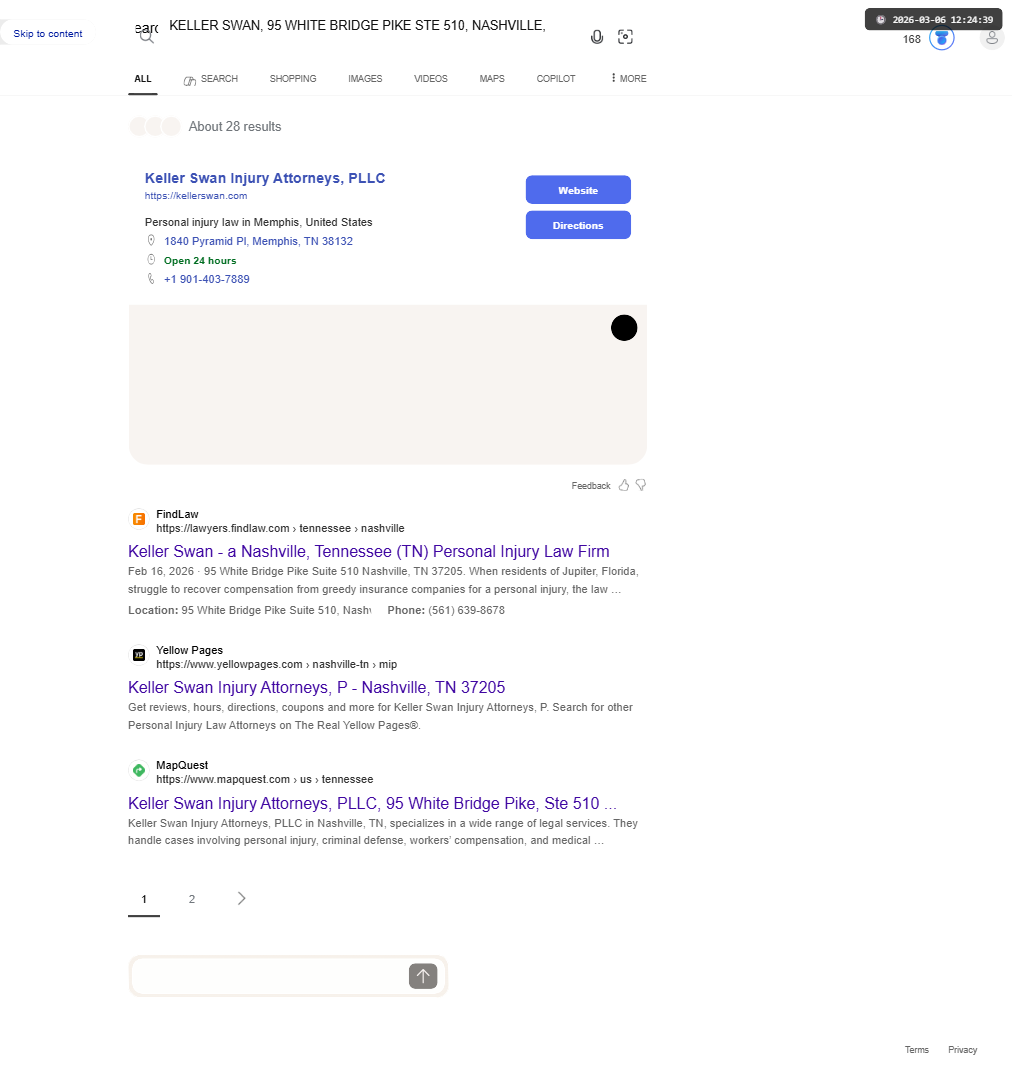Image resolution: width=1012 pixels, height=1068 pixels.
Task: Select the ALL tab
Action: point(143,79)
